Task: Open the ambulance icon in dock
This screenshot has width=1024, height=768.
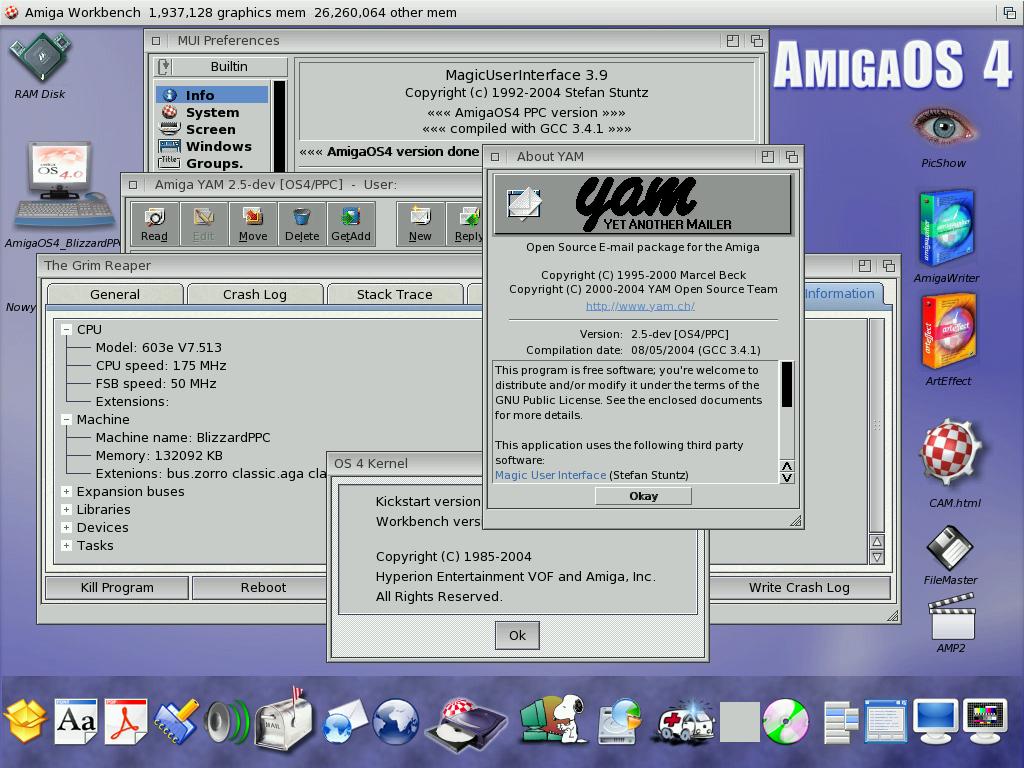Action: click(684, 723)
